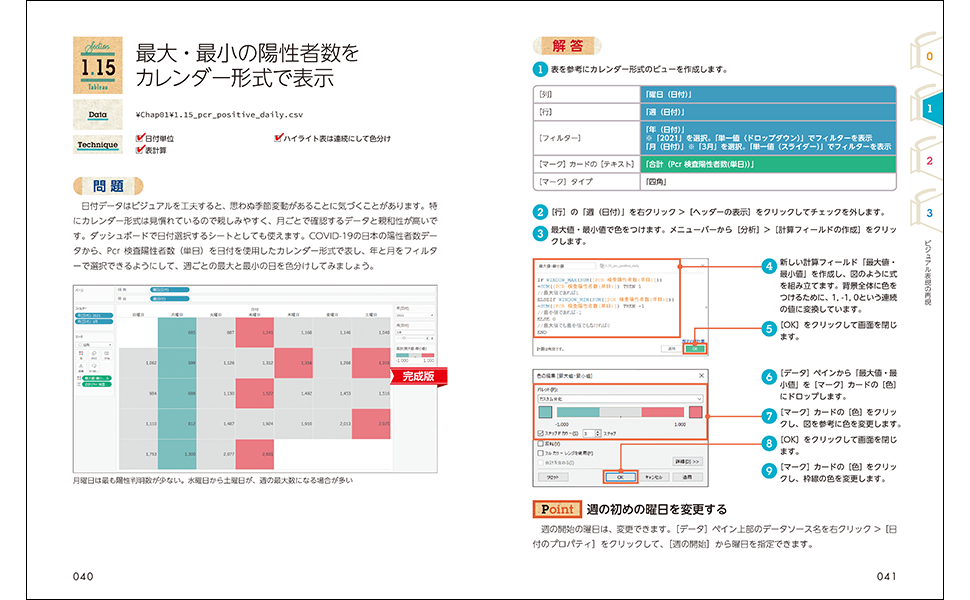Click the color legend on worksheet right
The height and width of the screenshot is (600, 970).
point(414,355)
